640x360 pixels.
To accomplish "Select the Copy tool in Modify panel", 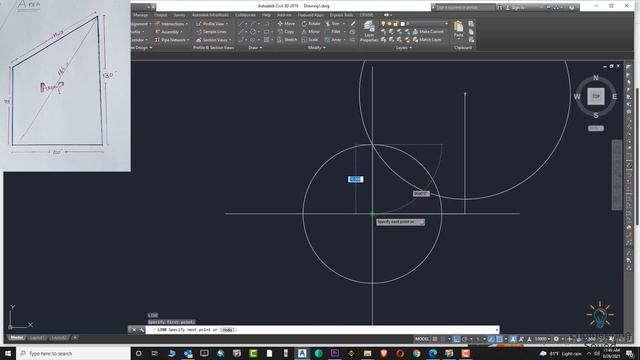I will click(286, 31).
